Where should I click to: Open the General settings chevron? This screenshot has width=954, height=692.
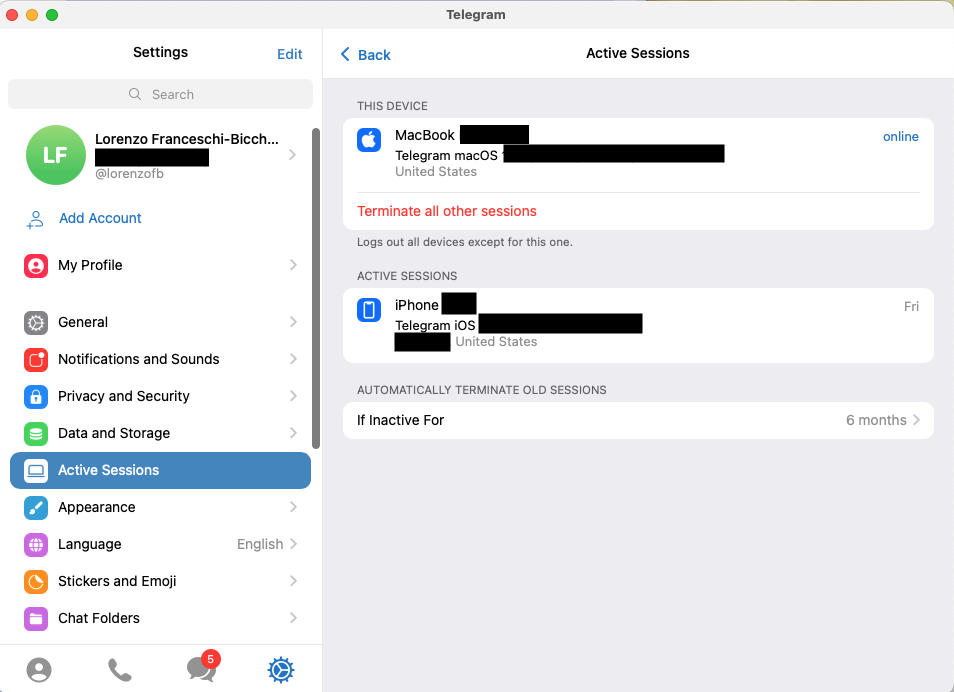click(292, 322)
